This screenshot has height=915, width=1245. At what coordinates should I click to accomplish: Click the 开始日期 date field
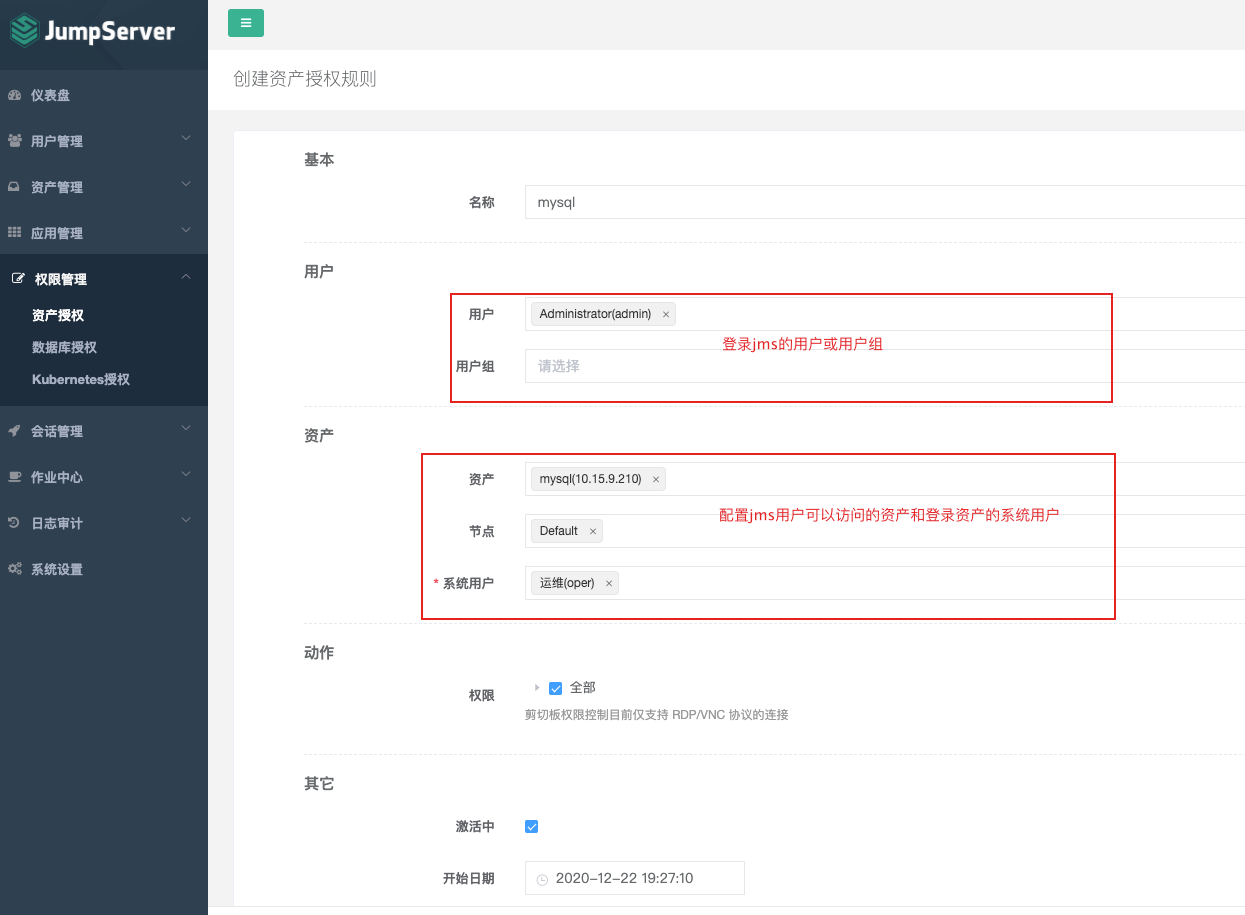coord(635,878)
